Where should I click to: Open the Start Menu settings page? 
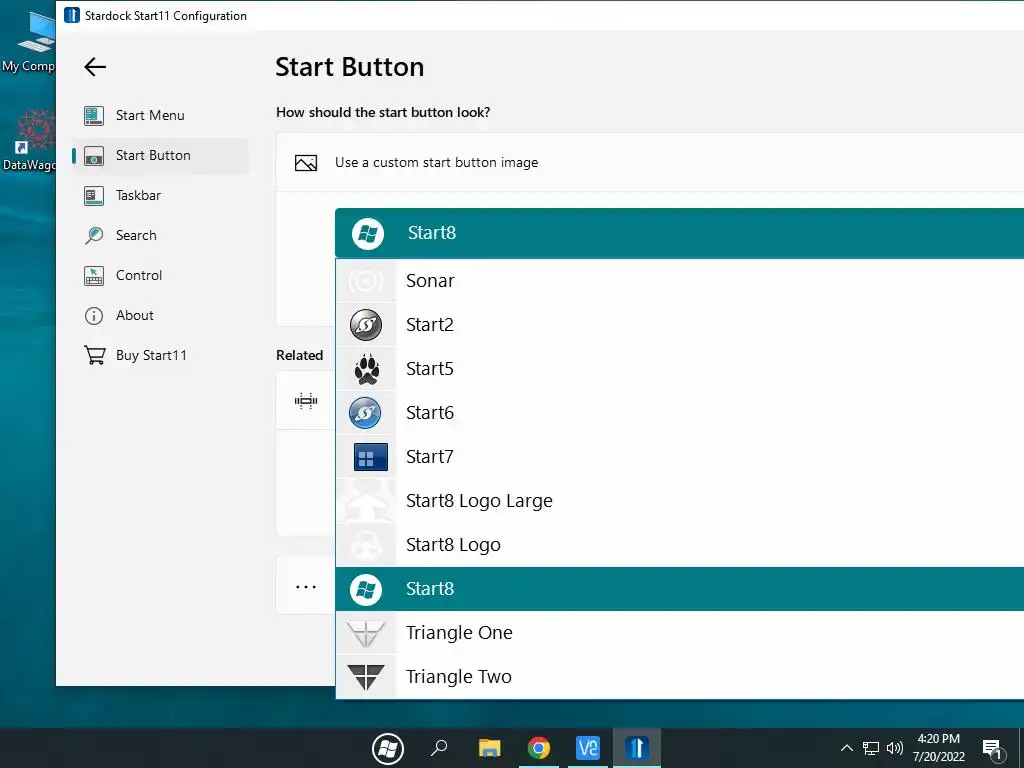click(160, 116)
